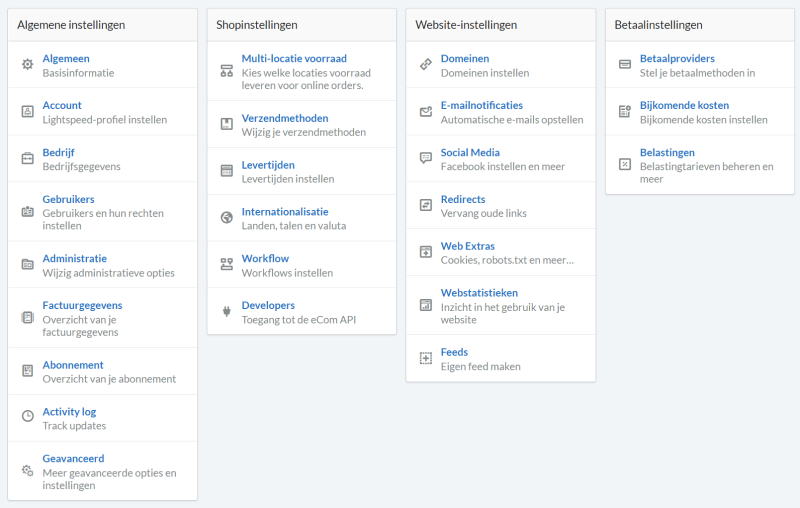
Task: Click 'Track updates' description text
Action: tap(74, 426)
